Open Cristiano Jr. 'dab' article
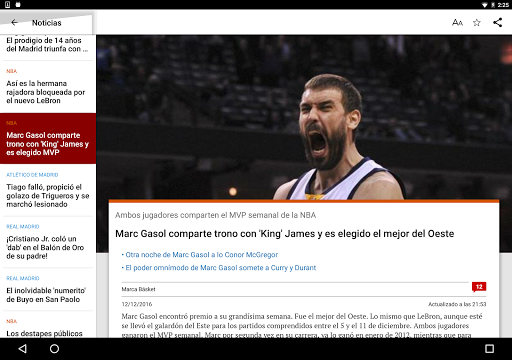 coord(48,242)
